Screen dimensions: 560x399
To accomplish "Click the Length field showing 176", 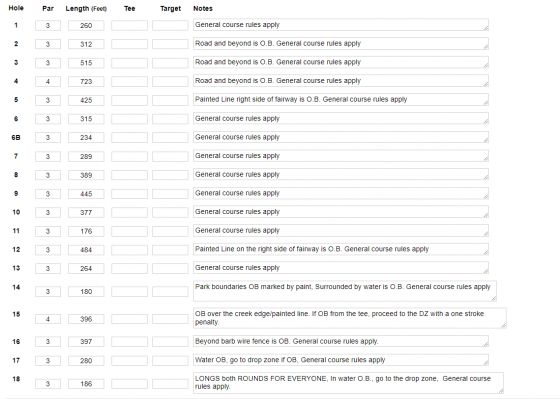I will 86,231.
